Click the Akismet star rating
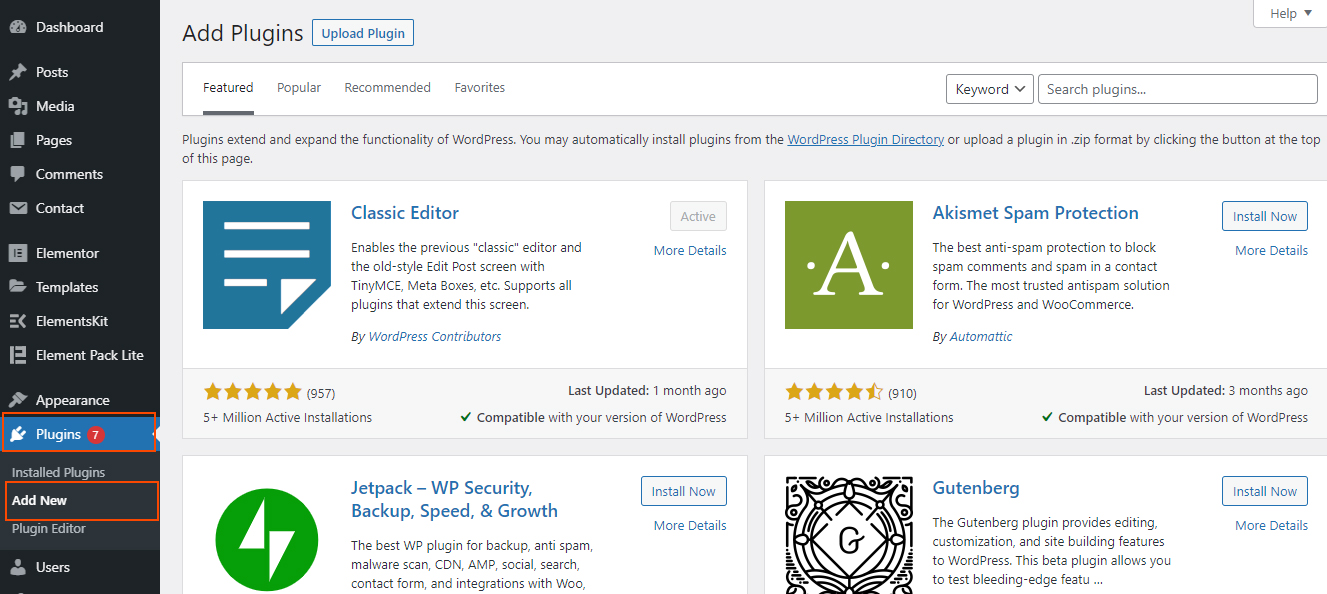The height and width of the screenshot is (594, 1327). [834, 392]
